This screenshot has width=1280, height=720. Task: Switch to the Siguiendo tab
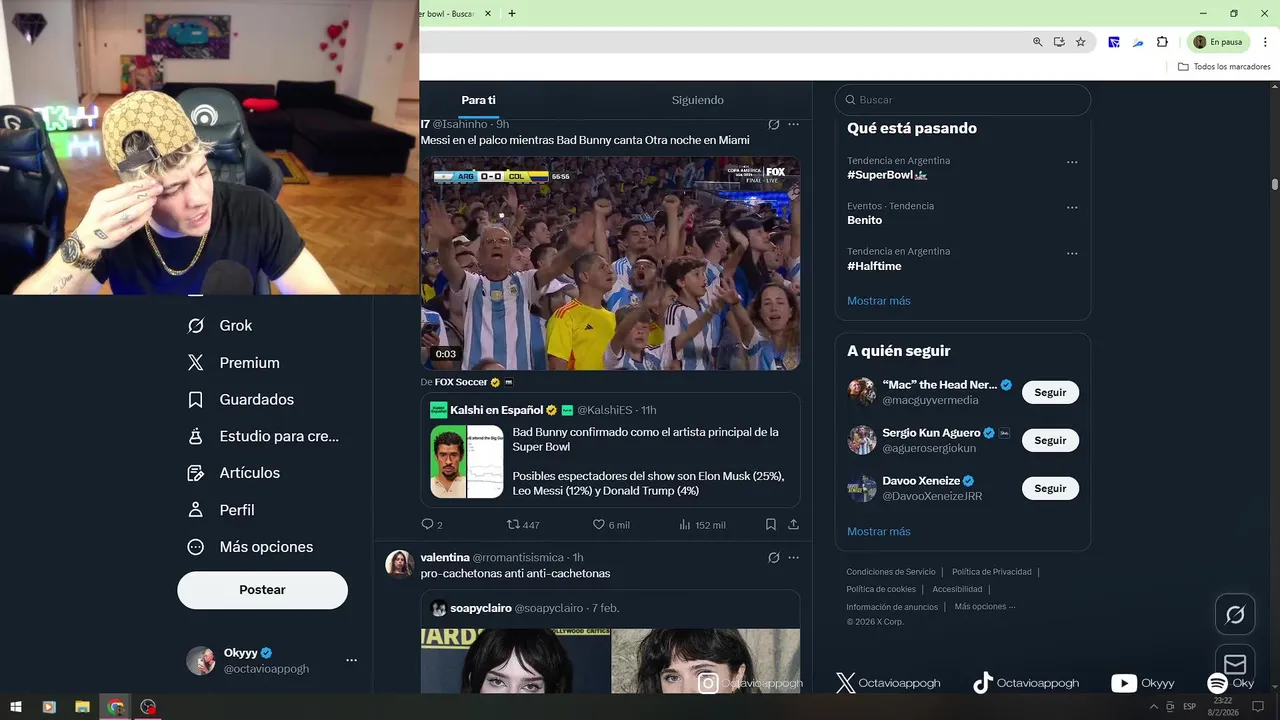[x=697, y=100]
